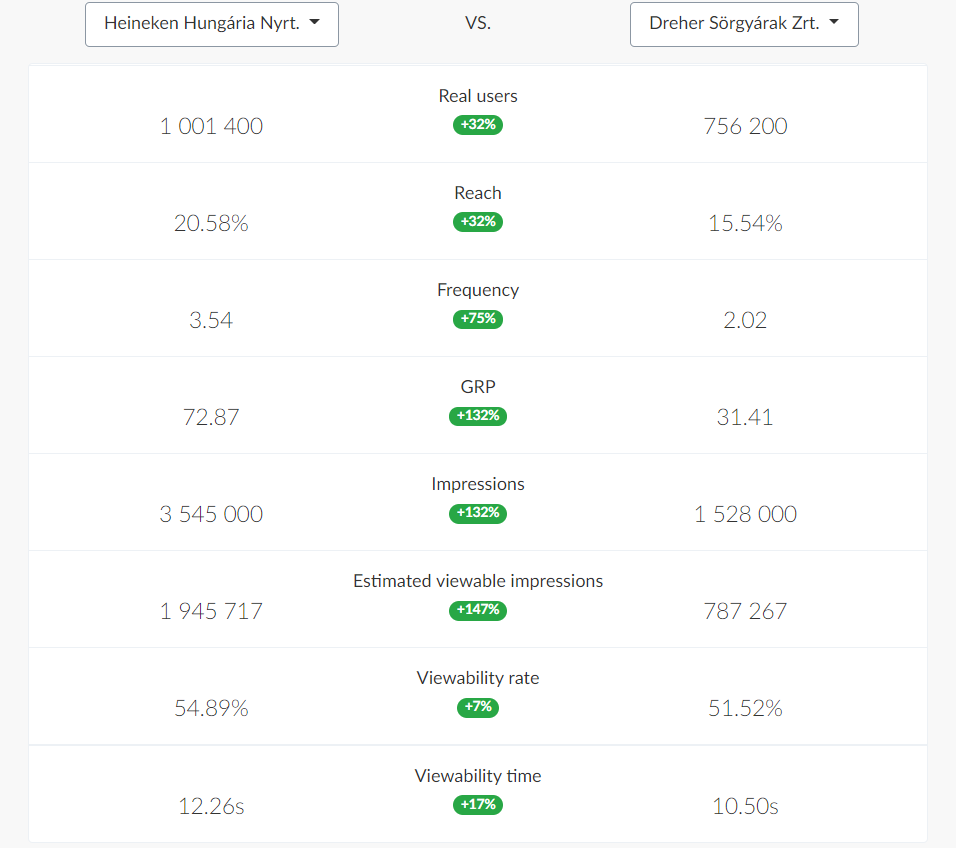The width and height of the screenshot is (956, 848).
Task: Click the +7% Viewability rate badge
Action: pos(478,707)
